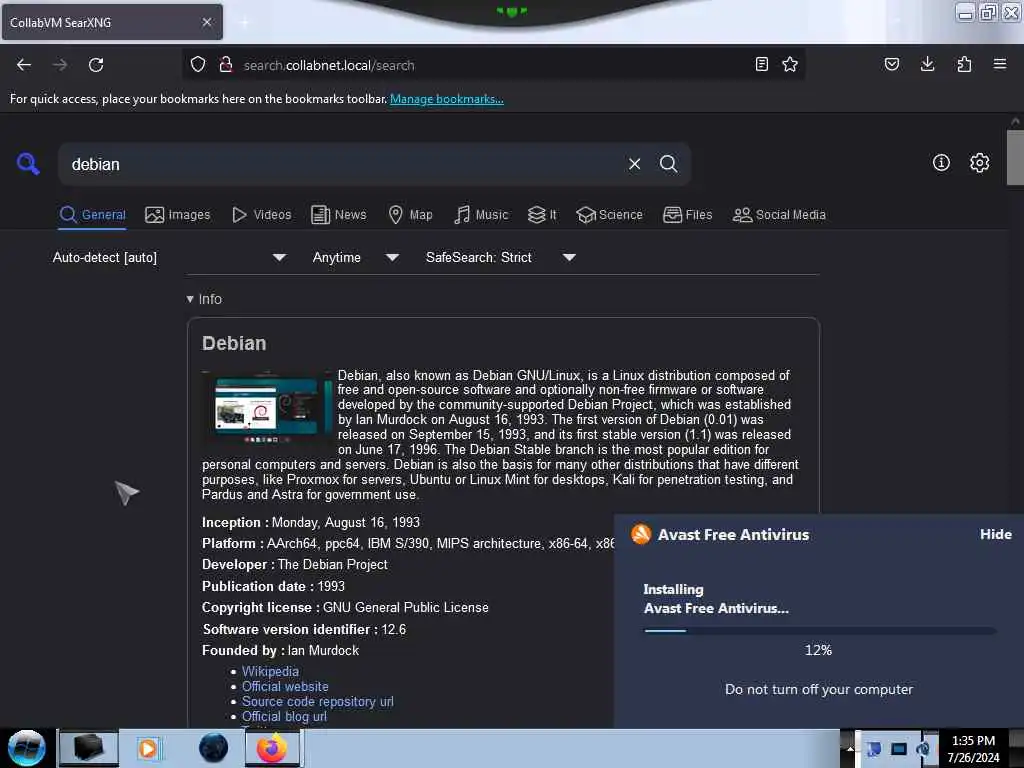Open the Official website link

tap(285, 686)
